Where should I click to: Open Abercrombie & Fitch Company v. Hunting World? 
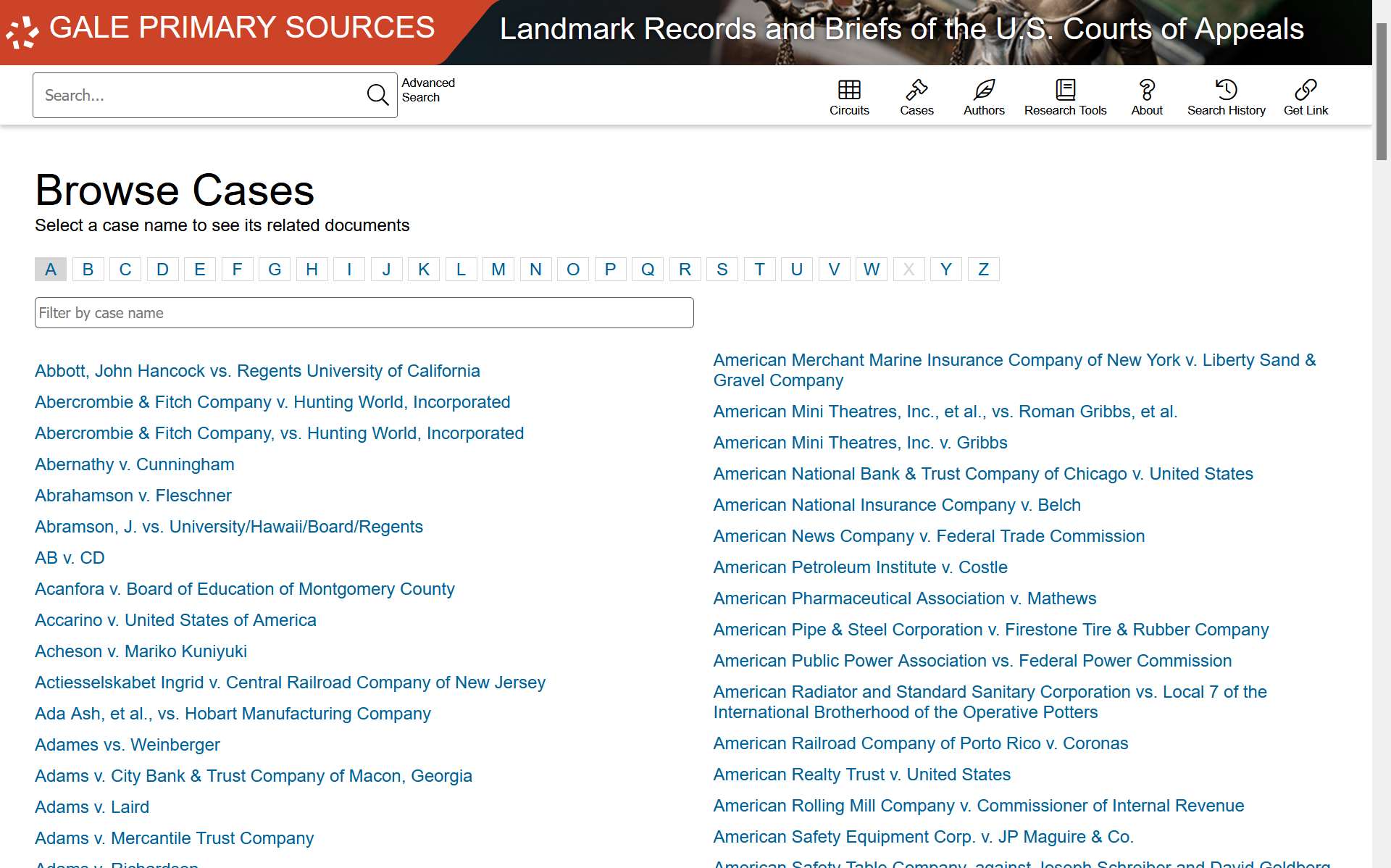(x=272, y=402)
